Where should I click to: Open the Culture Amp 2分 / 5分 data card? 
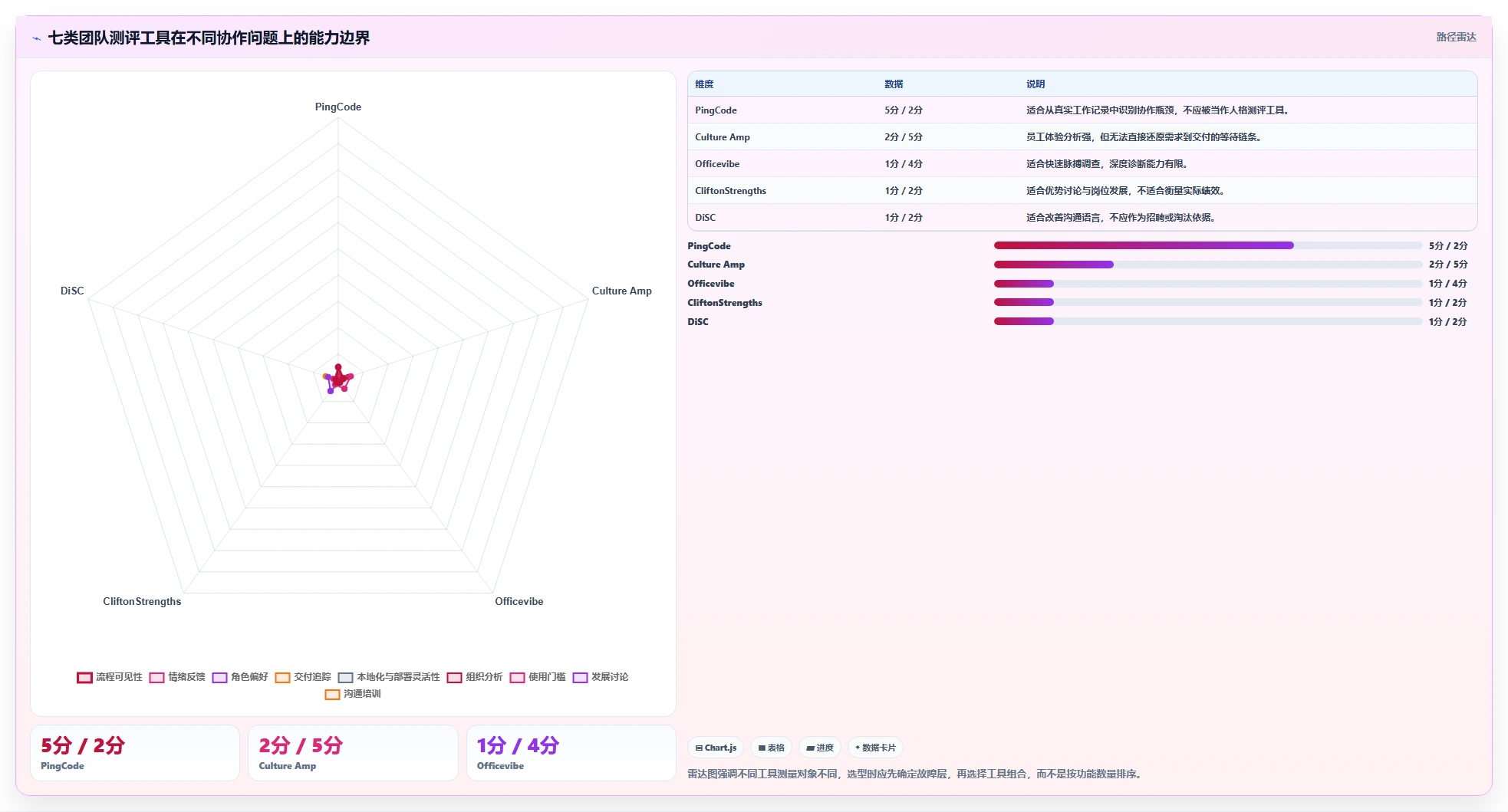(353, 753)
